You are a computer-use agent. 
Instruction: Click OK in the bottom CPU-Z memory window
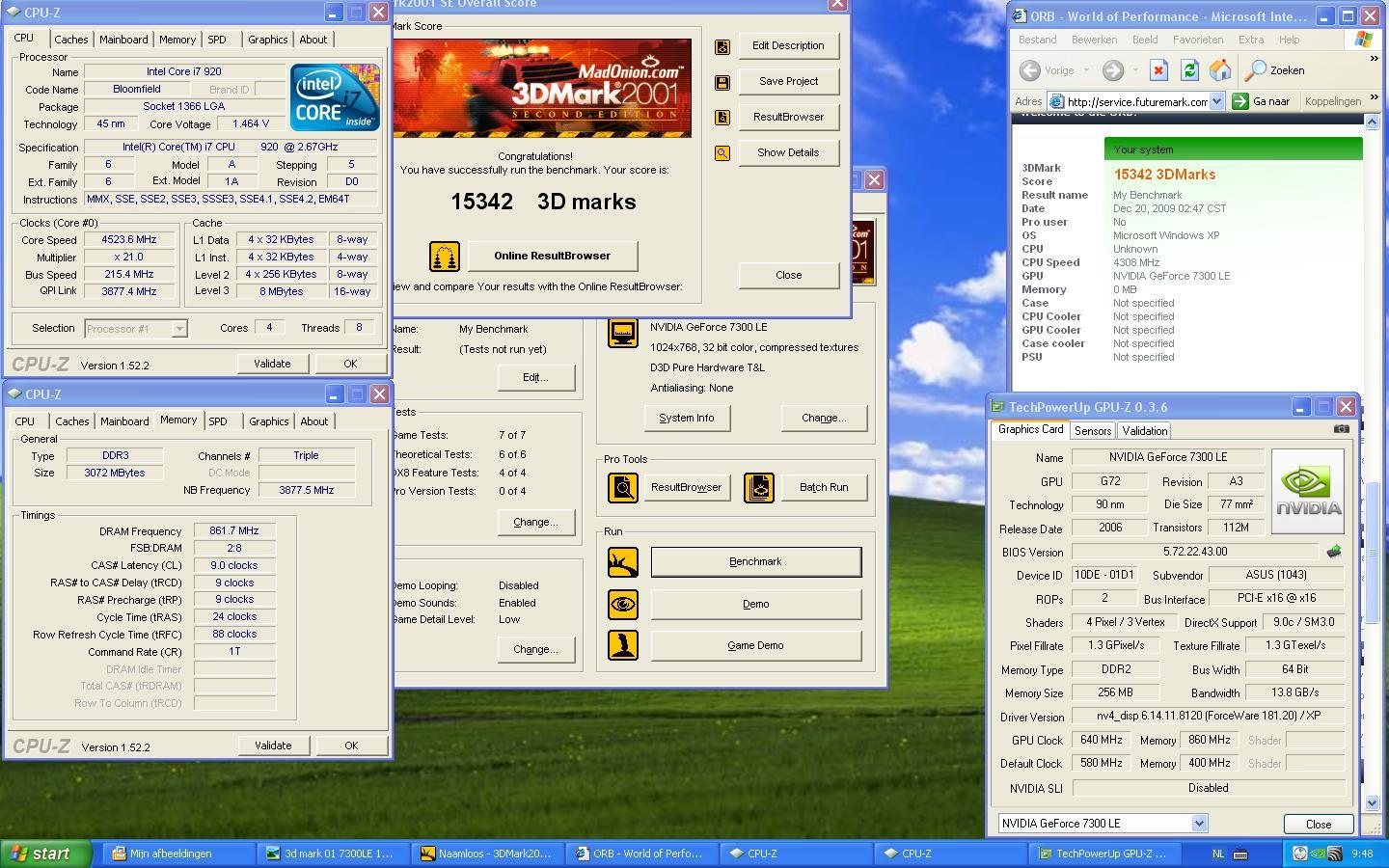tap(351, 746)
